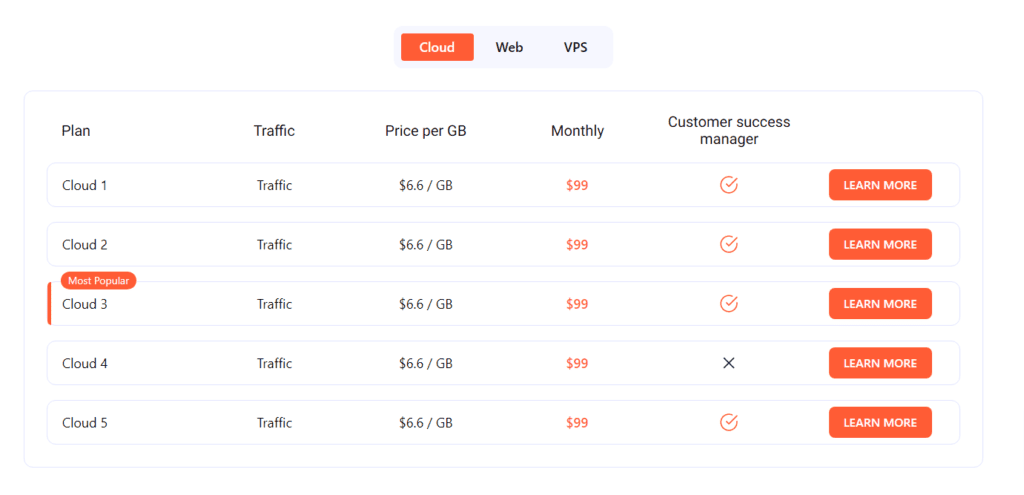
Task: Click the $6.6 / GB price for Cloud 5
Action: [x=426, y=423]
